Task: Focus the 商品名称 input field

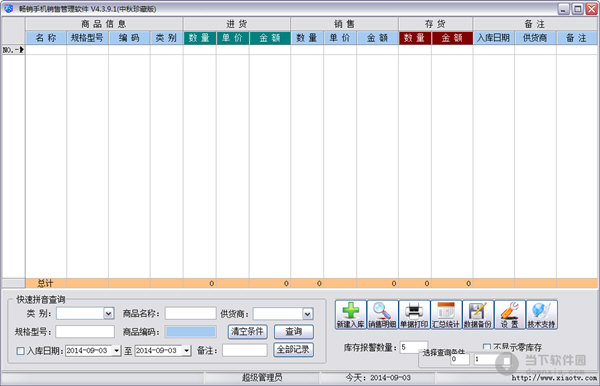Action: click(x=191, y=314)
